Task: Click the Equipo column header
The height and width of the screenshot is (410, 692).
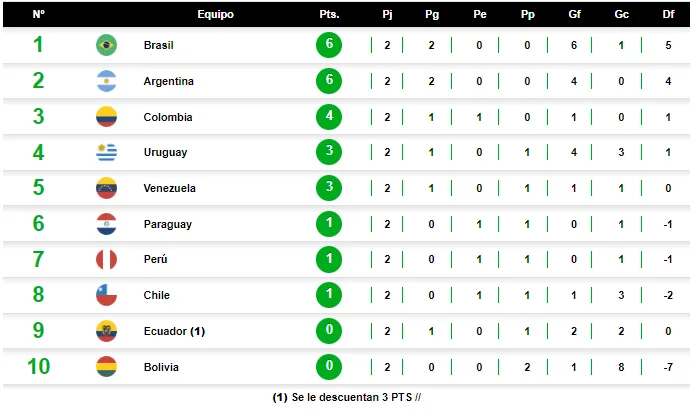Action: [215, 14]
